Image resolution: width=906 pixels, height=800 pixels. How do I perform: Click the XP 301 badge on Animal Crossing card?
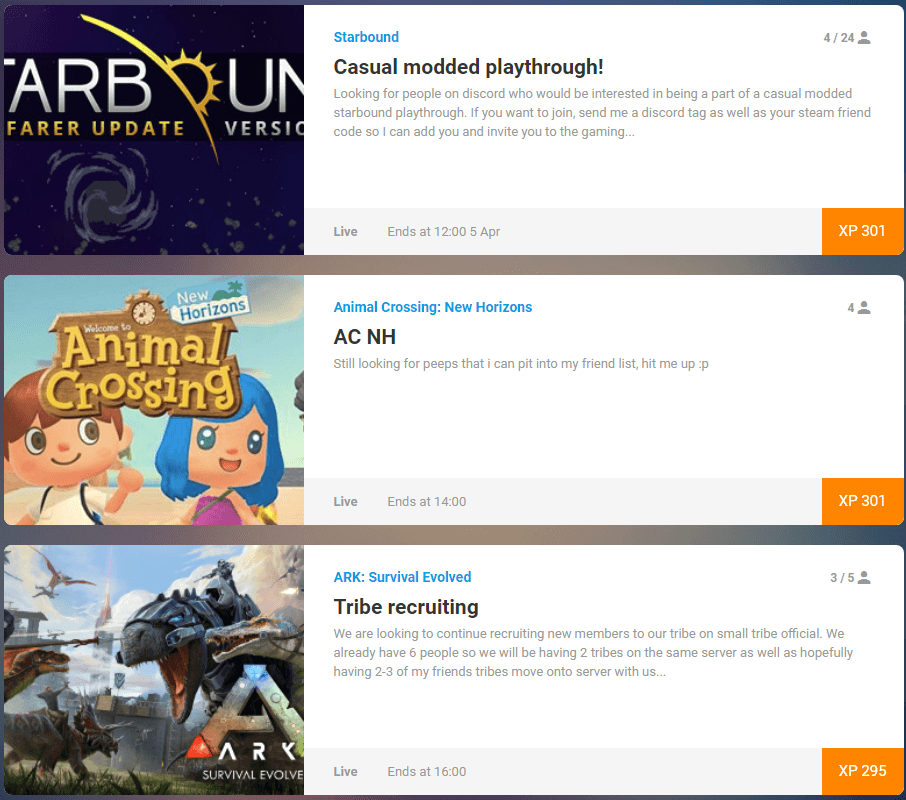coord(862,501)
